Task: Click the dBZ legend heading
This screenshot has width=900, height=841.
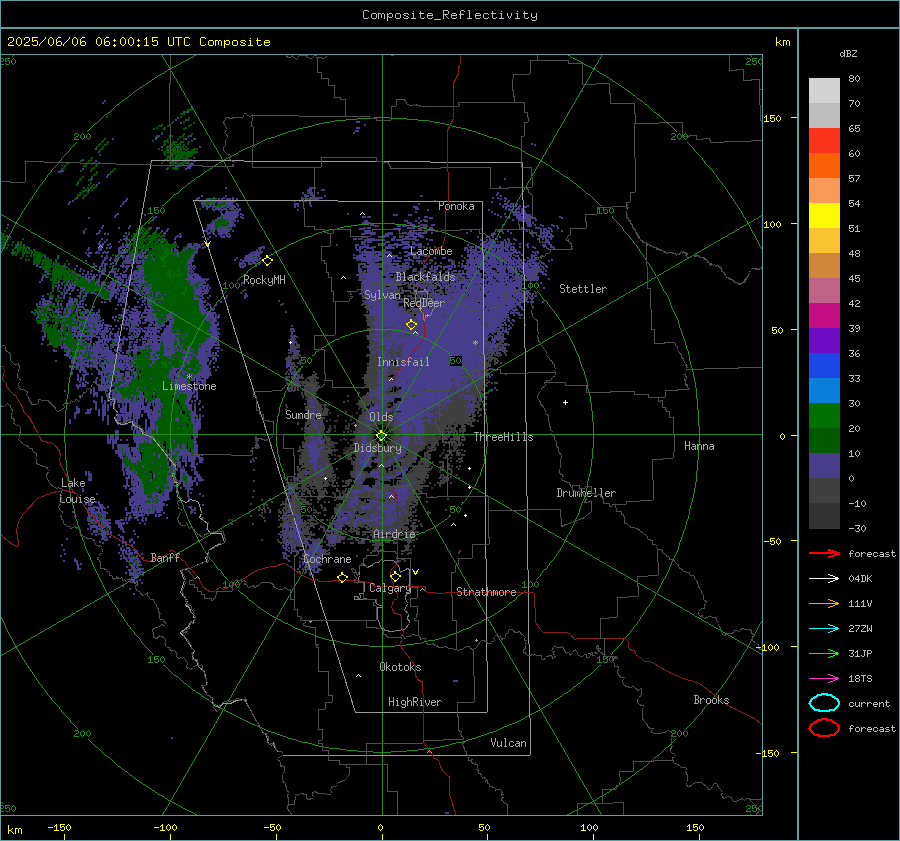Action: tap(848, 53)
